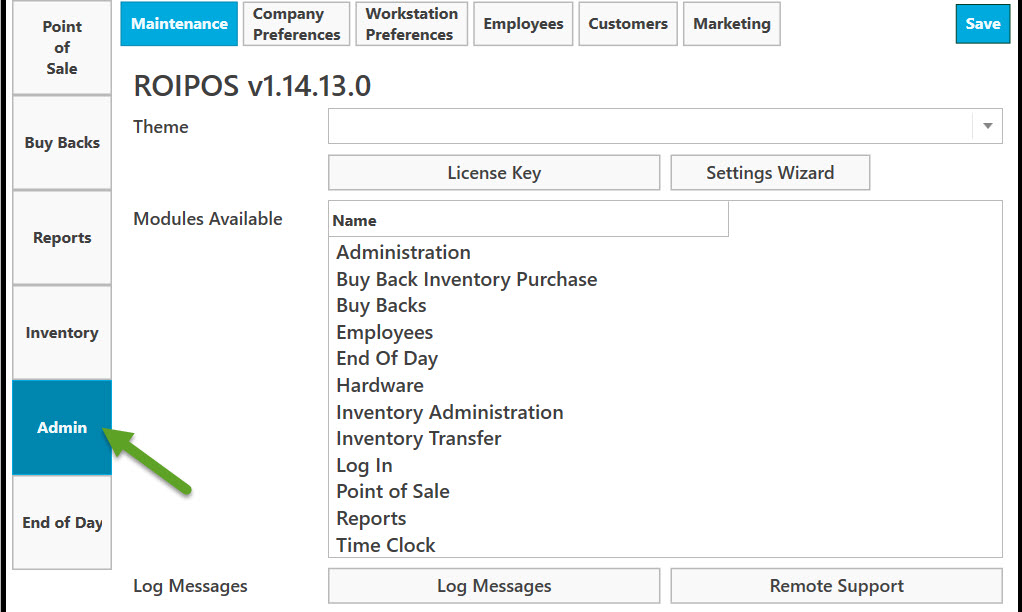
Task: Select the Buy Backs module row
Action: pos(381,306)
